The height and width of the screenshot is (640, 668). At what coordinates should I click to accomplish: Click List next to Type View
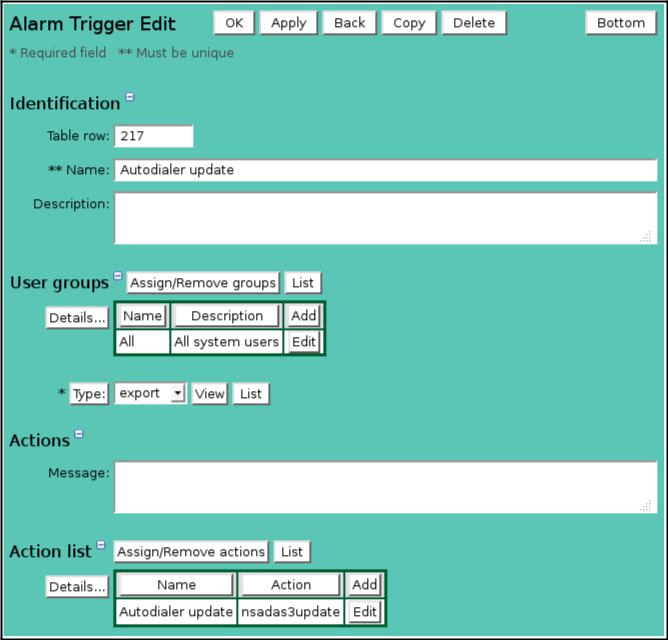(x=251, y=394)
